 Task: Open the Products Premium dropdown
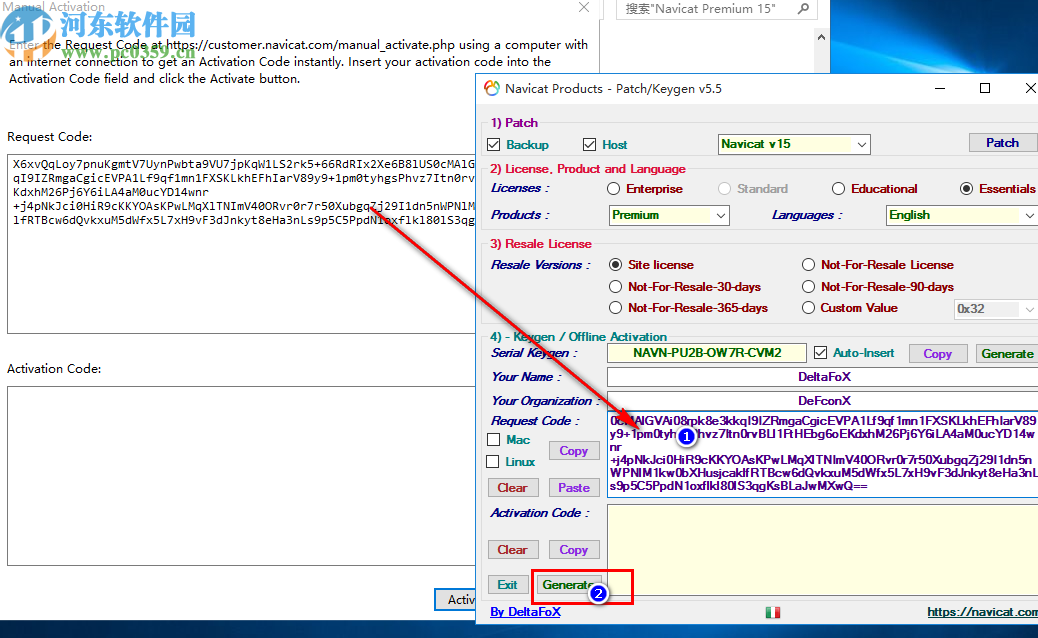click(669, 215)
